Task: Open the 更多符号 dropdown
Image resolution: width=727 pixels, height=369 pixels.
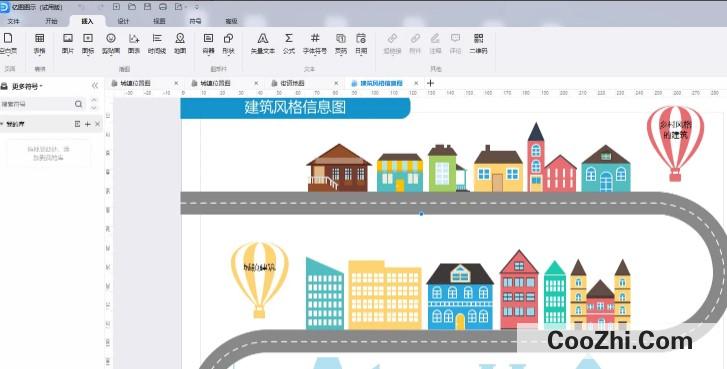Action: pyautogui.click(x=27, y=86)
